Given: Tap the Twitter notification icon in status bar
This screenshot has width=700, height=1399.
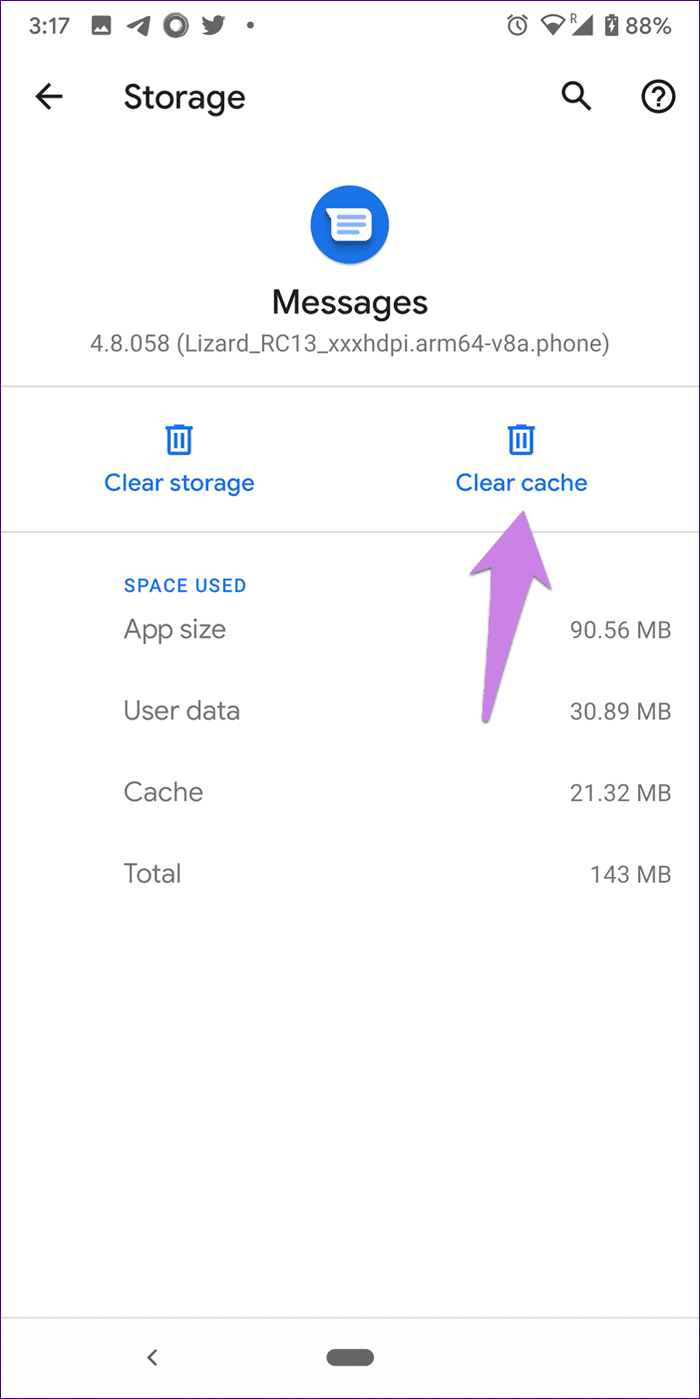Looking at the screenshot, I should pos(214,26).
